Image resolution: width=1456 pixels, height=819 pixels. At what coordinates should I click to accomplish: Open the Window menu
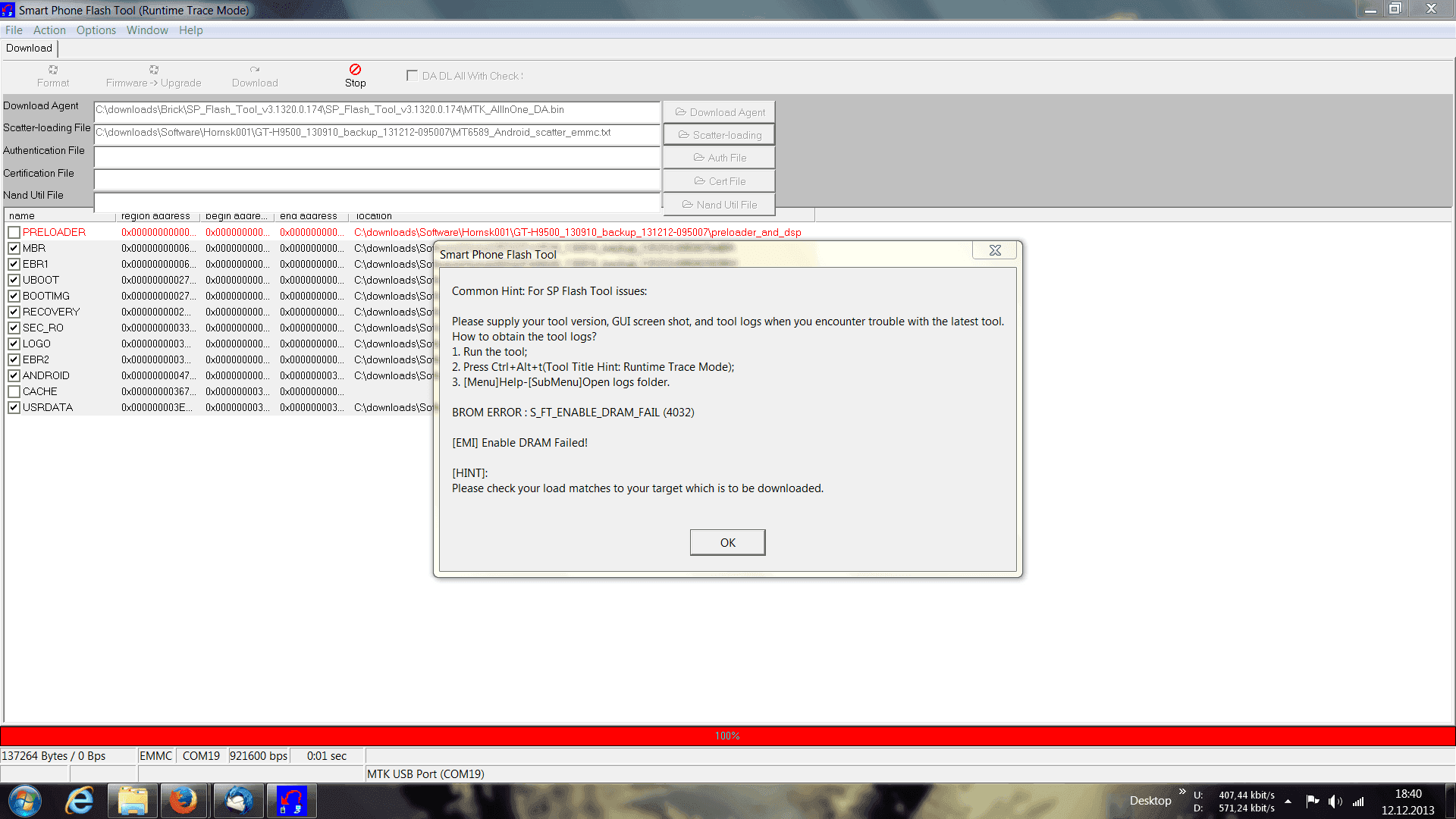pos(147,30)
